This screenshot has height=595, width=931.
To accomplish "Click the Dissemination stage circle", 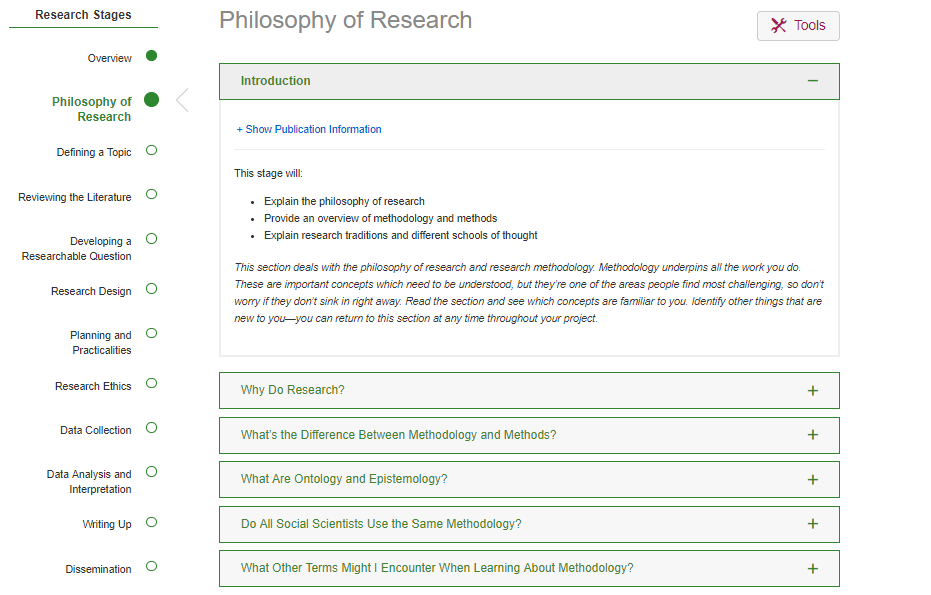I will [152, 567].
